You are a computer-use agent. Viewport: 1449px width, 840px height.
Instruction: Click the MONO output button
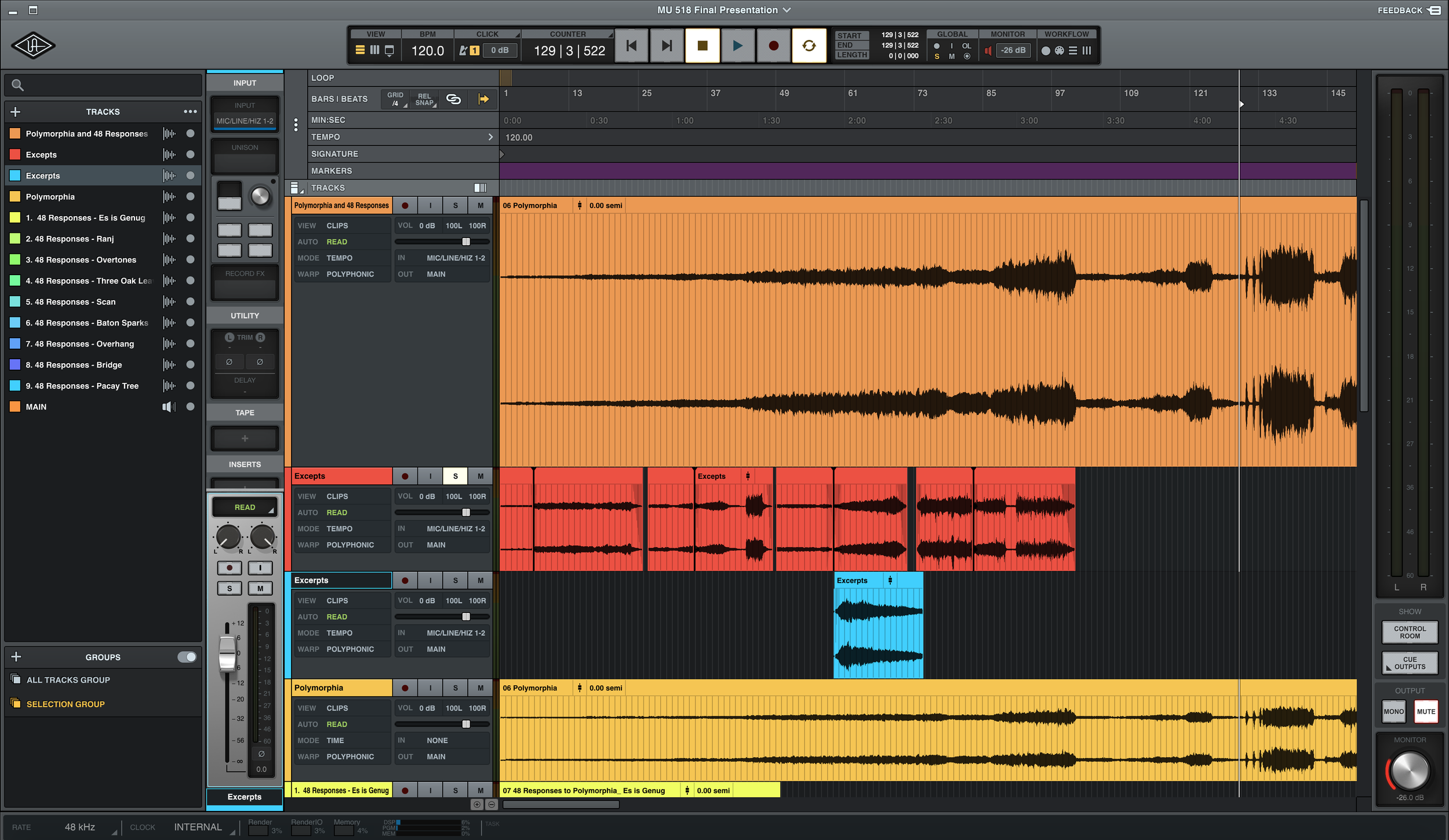point(1393,711)
